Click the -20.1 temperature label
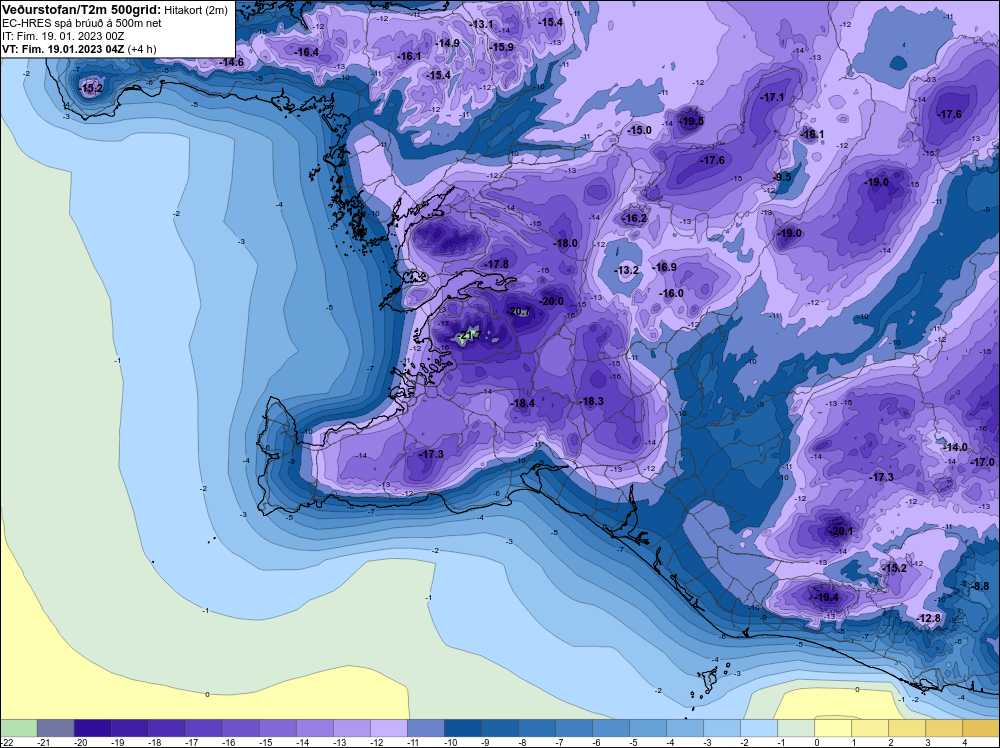The image size is (1000, 748). 841,531
